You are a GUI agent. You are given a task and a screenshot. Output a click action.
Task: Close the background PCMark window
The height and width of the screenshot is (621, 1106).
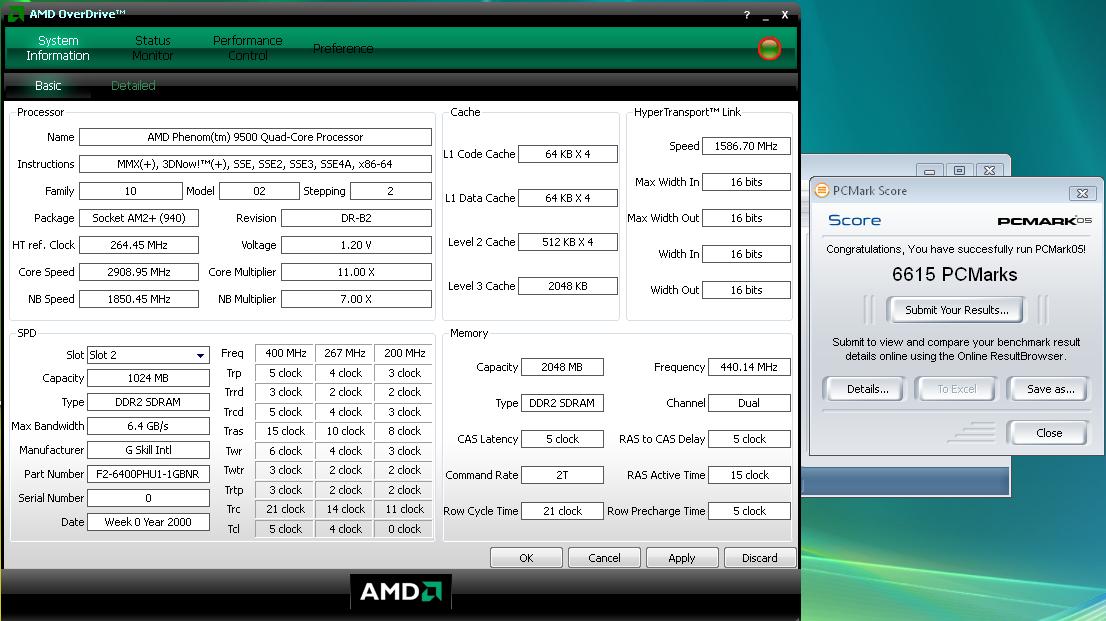coord(990,170)
